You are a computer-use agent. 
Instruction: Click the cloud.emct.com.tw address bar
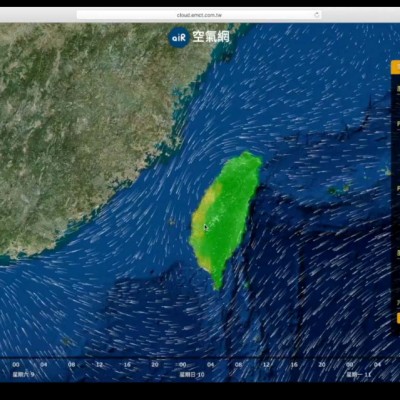199,15
